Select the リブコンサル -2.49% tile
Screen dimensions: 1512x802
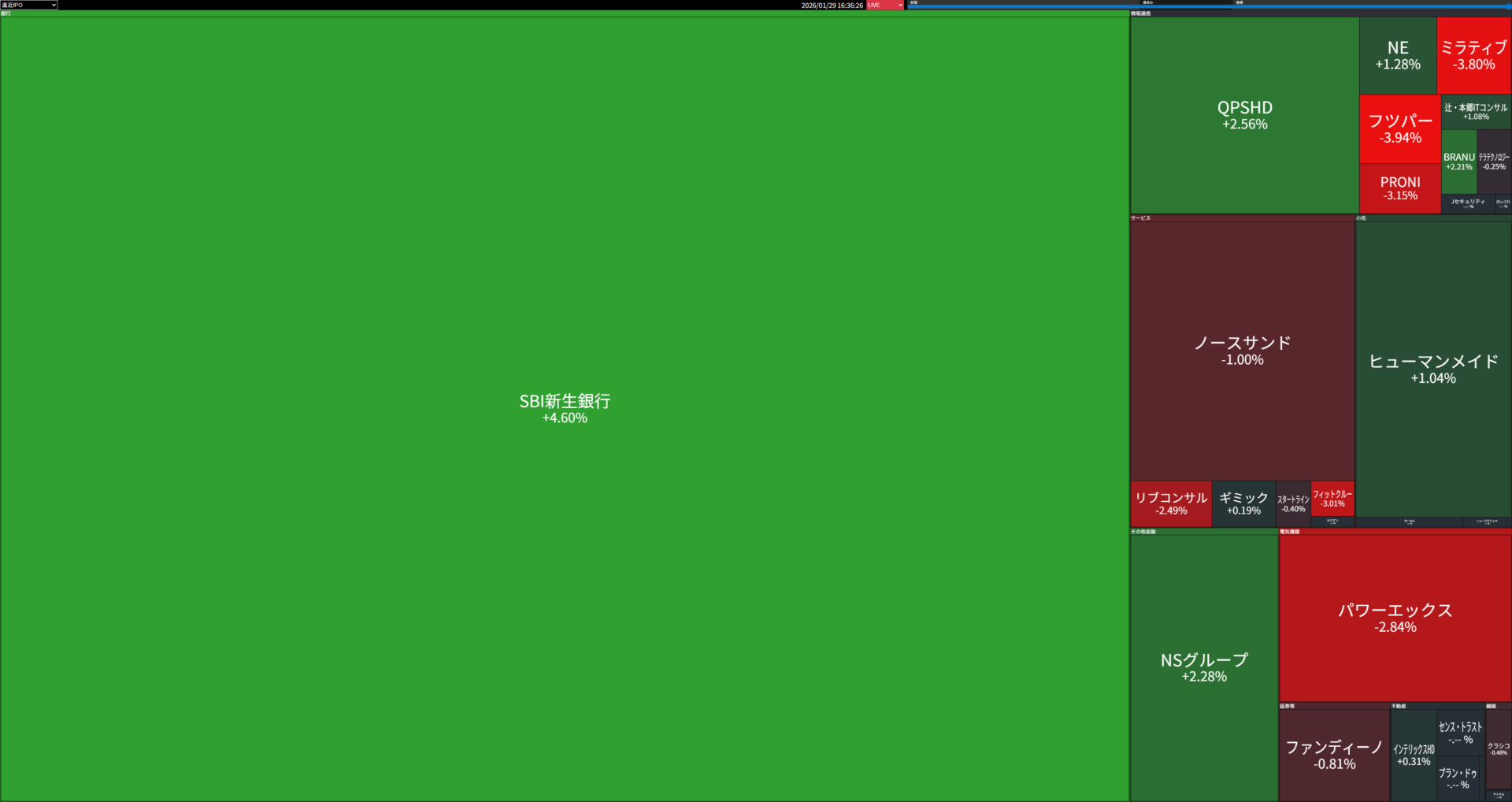[1171, 503]
